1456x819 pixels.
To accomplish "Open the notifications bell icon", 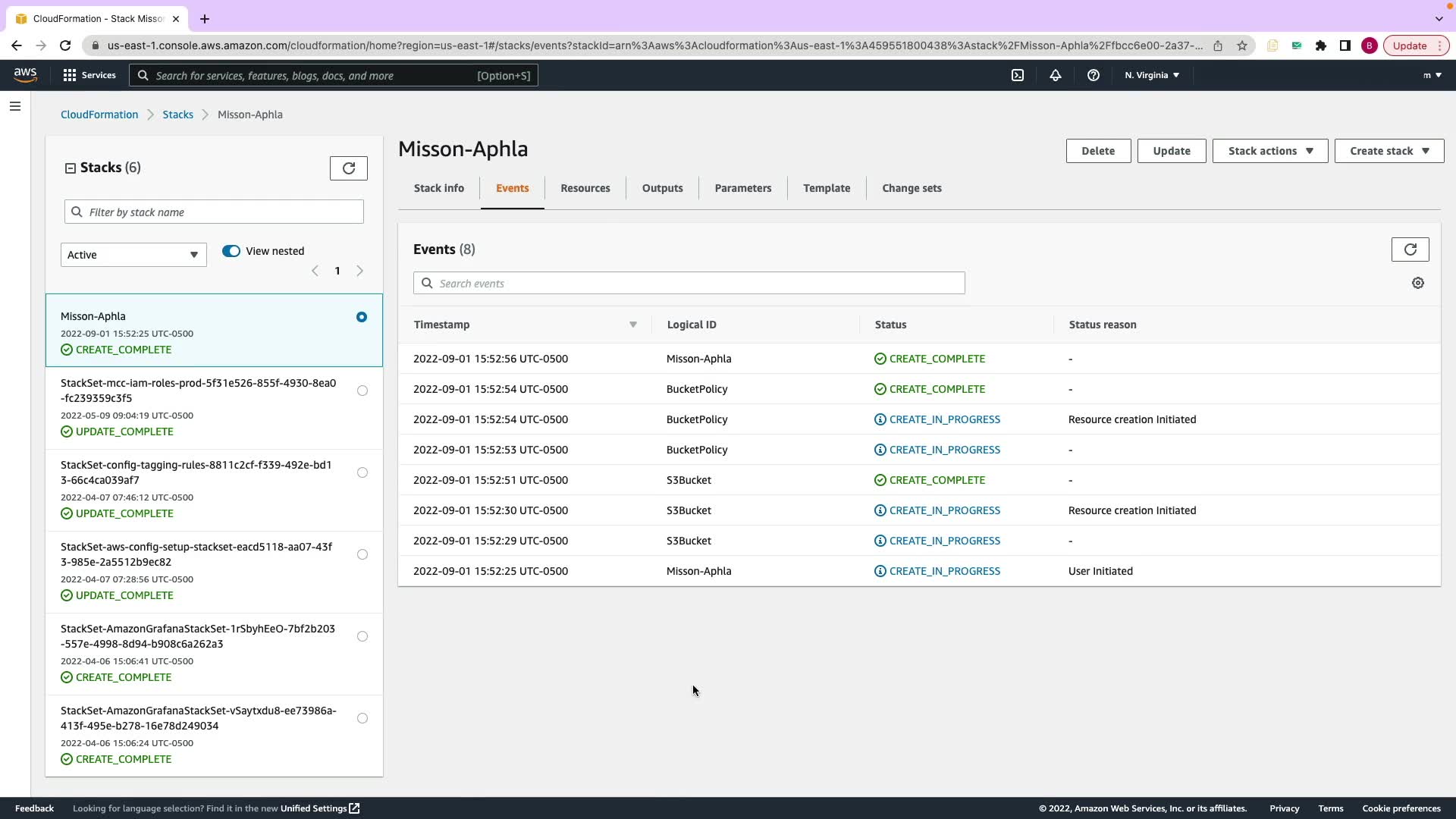I will click(x=1055, y=75).
